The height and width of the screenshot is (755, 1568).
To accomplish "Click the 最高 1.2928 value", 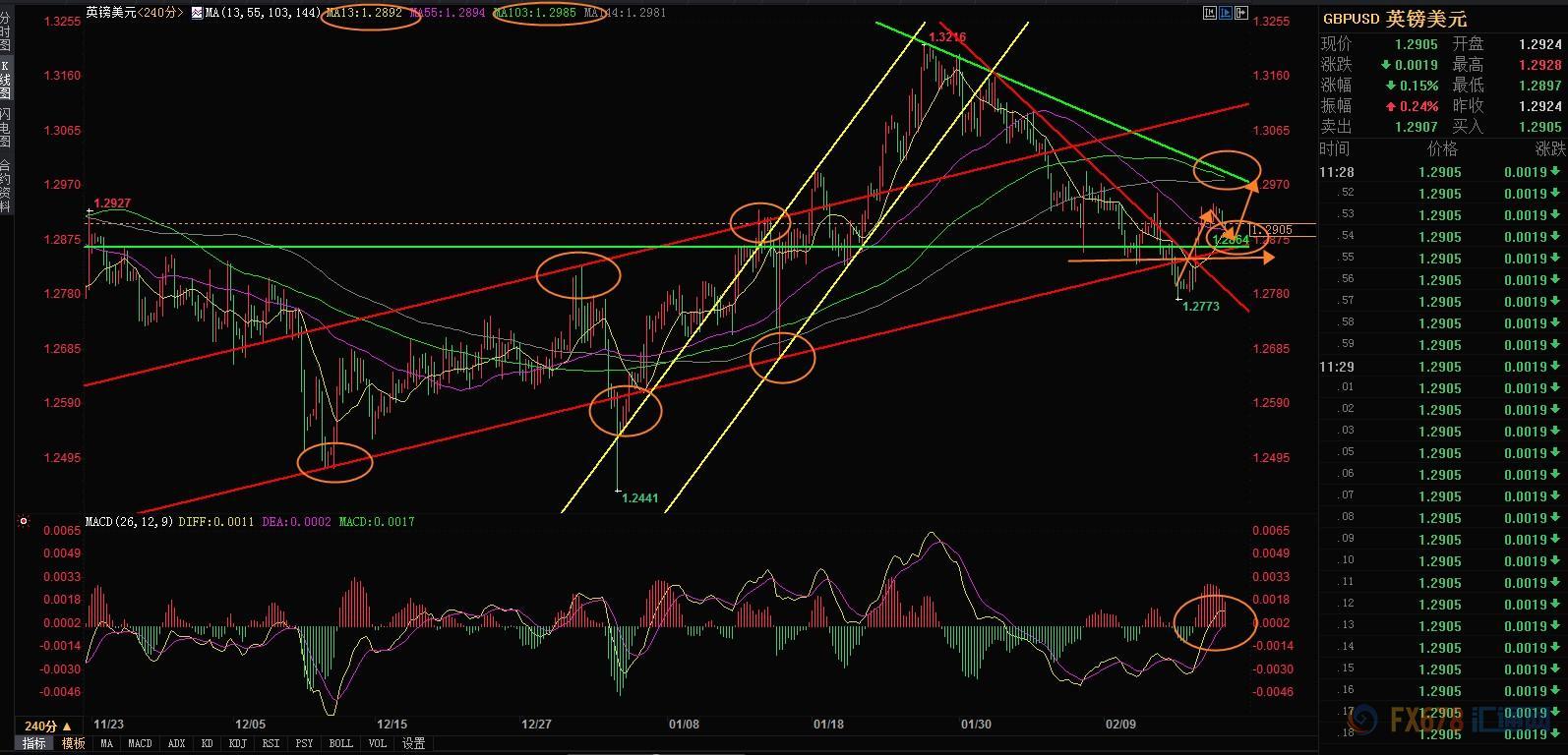I will pos(1539,65).
